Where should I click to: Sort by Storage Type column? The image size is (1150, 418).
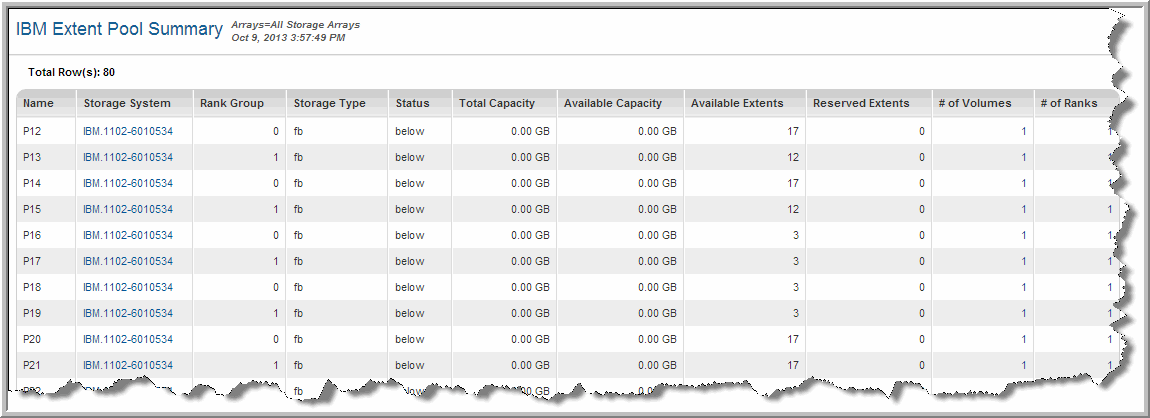click(329, 103)
